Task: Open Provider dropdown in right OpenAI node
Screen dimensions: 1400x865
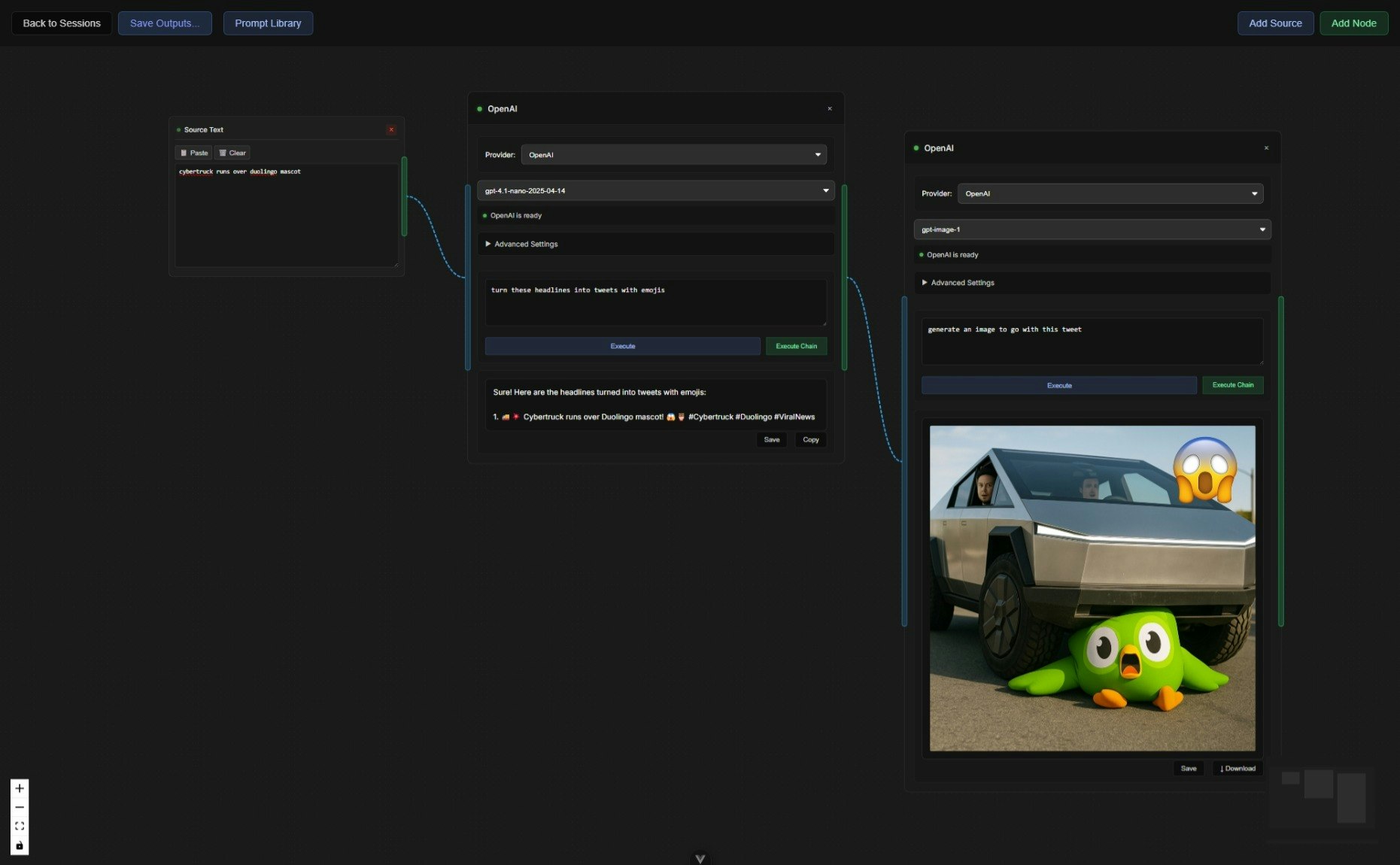Action: pyautogui.click(x=1110, y=193)
